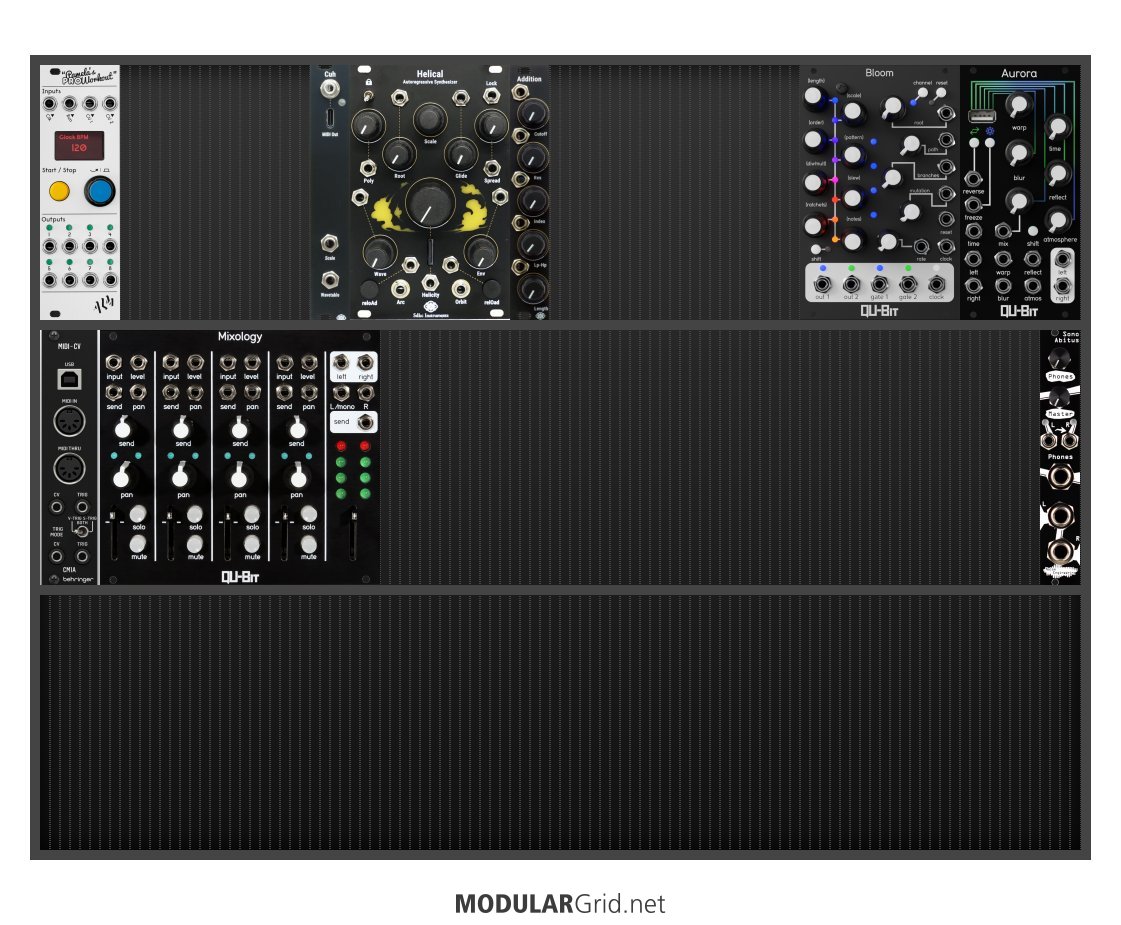Click the Clock BPM display
The image size is (1121, 925).
coord(79,145)
